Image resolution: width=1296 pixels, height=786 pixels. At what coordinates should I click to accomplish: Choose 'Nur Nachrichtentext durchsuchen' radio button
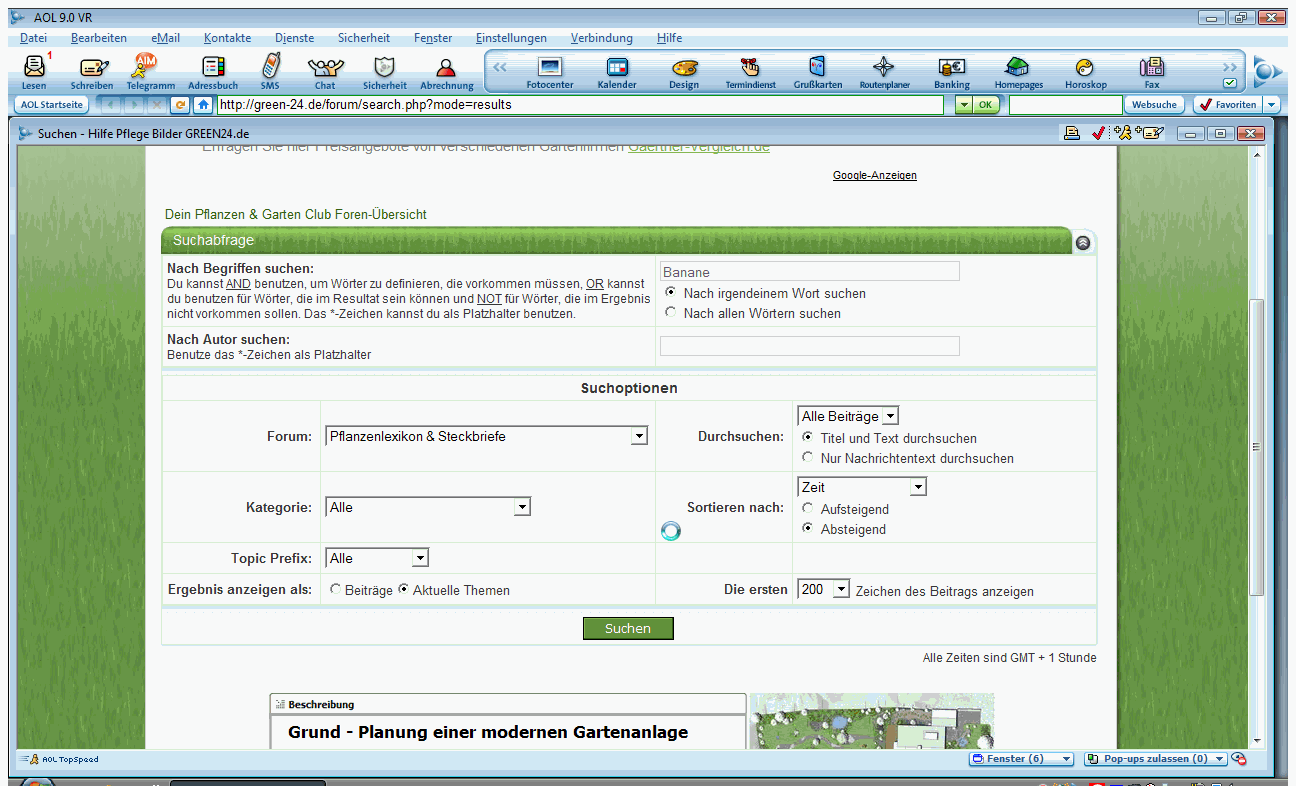[x=808, y=458]
